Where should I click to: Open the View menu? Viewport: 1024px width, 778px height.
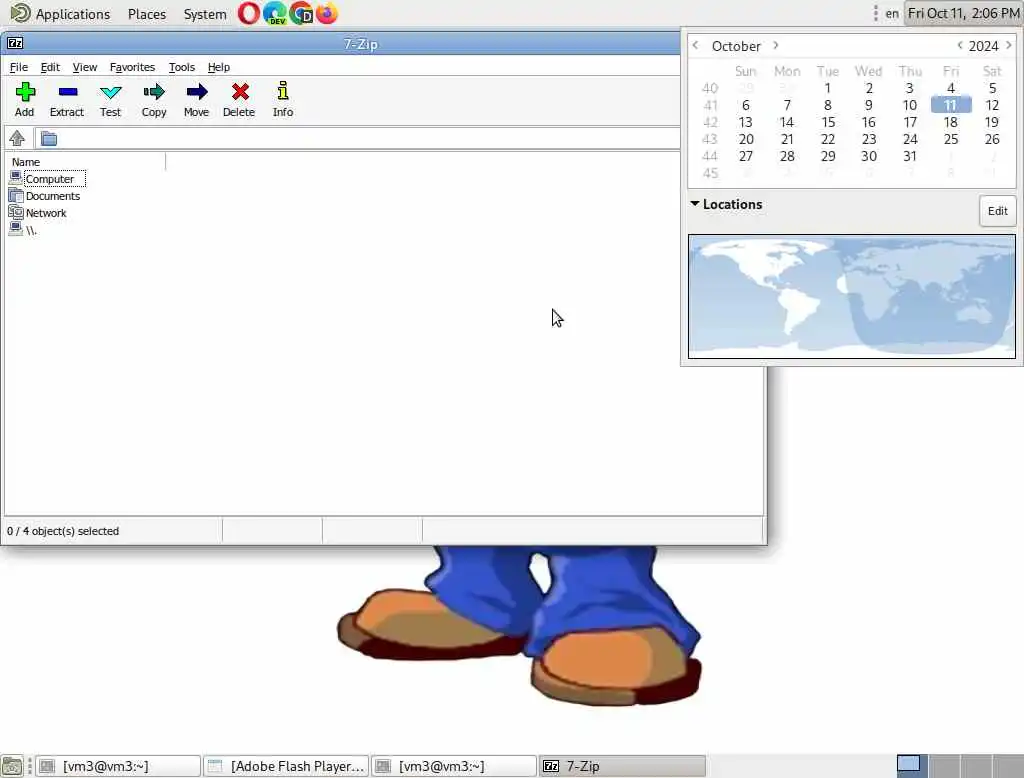pos(85,67)
